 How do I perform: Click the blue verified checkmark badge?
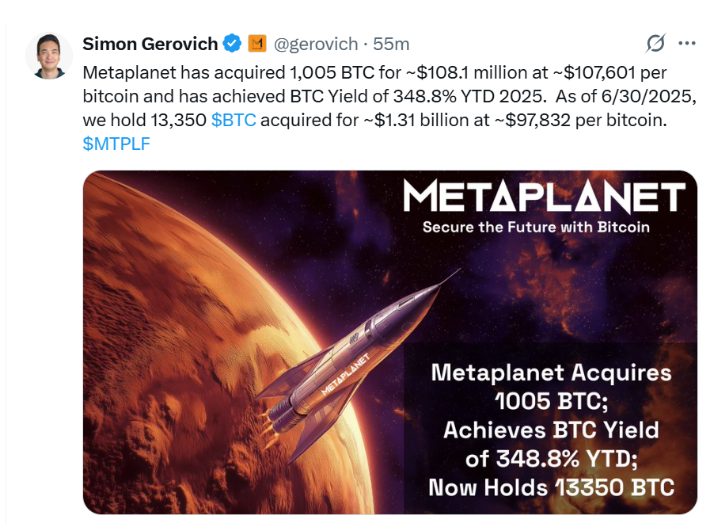coord(232,44)
